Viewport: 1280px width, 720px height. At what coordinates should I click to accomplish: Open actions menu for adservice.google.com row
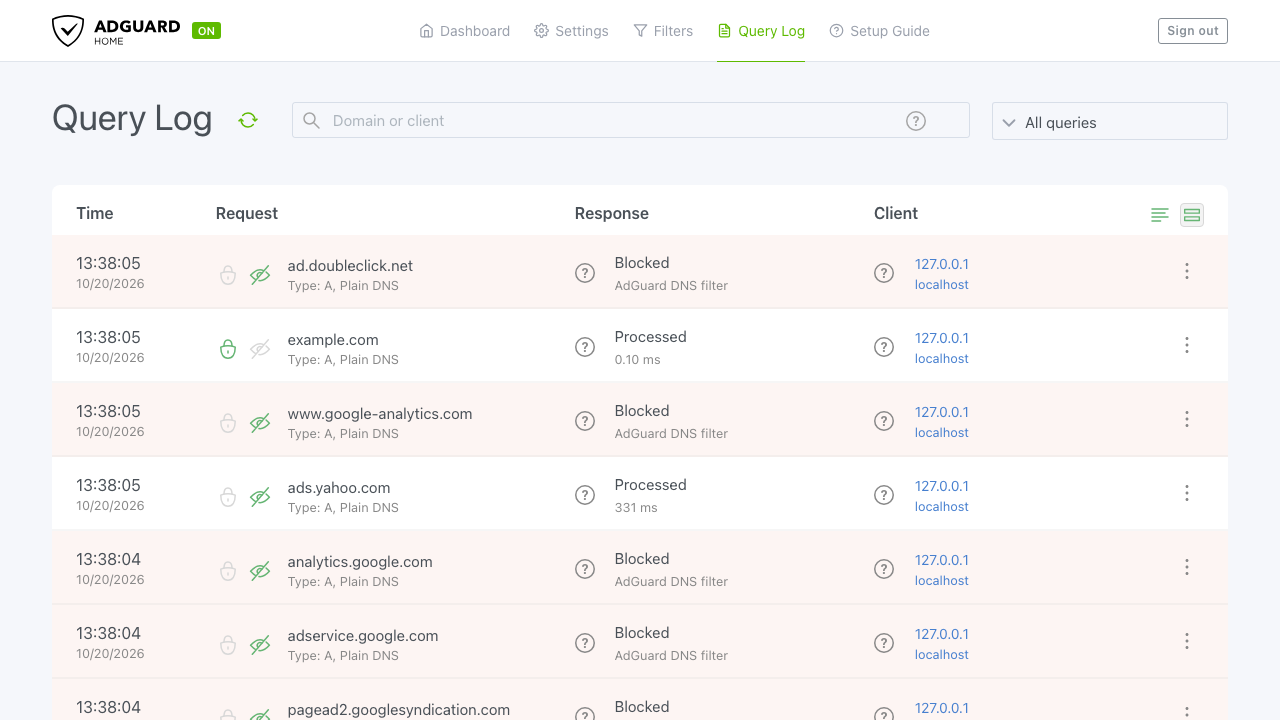(x=1187, y=641)
